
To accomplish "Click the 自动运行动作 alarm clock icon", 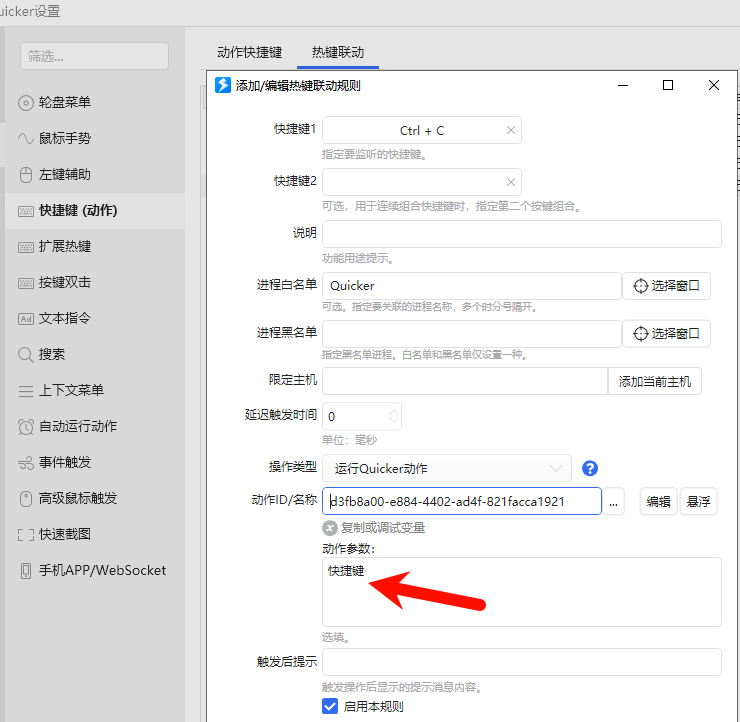I will [26, 427].
